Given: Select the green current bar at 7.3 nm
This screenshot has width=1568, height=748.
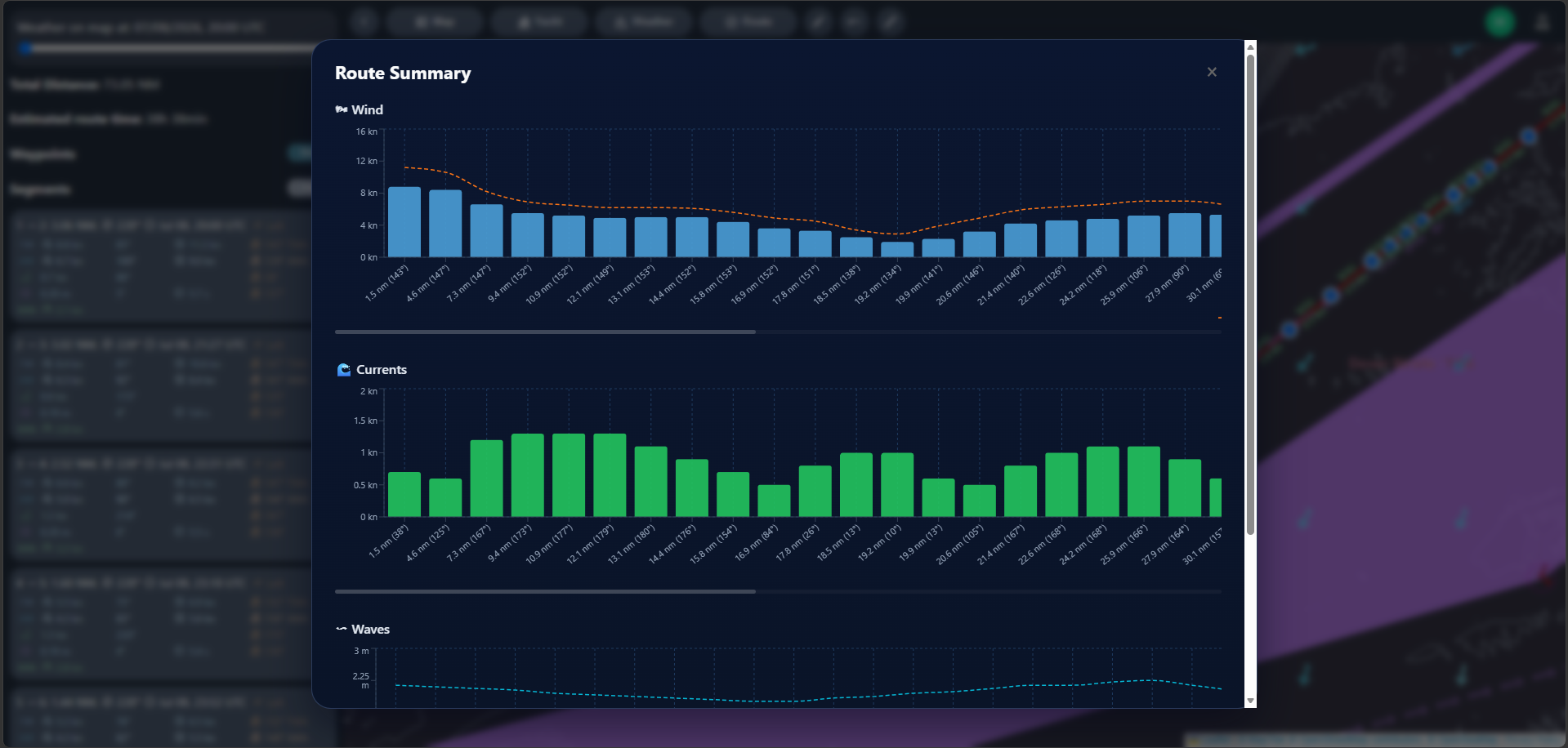Looking at the screenshot, I should (486, 479).
